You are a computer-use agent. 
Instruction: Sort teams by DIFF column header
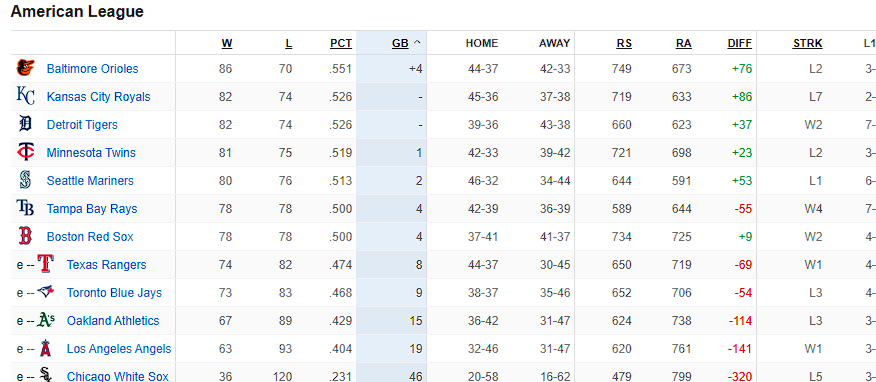click(x=740, y=43)
